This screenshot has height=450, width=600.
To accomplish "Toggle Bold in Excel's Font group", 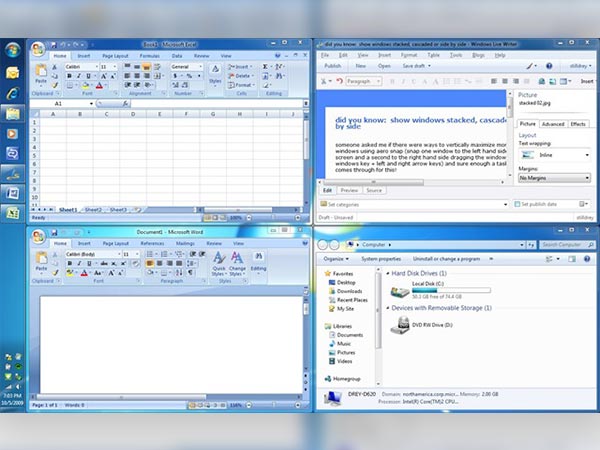I will [x=70, y=77].
